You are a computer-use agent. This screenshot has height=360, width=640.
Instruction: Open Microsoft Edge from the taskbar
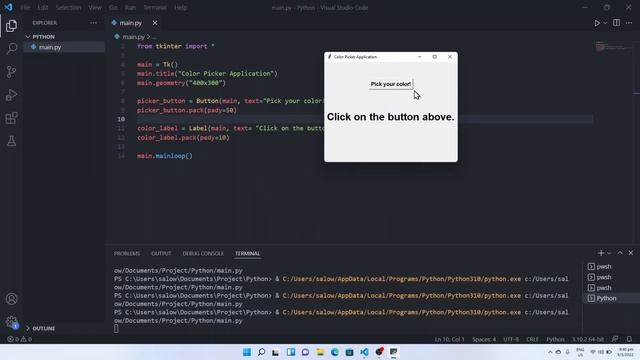point(335,352)
